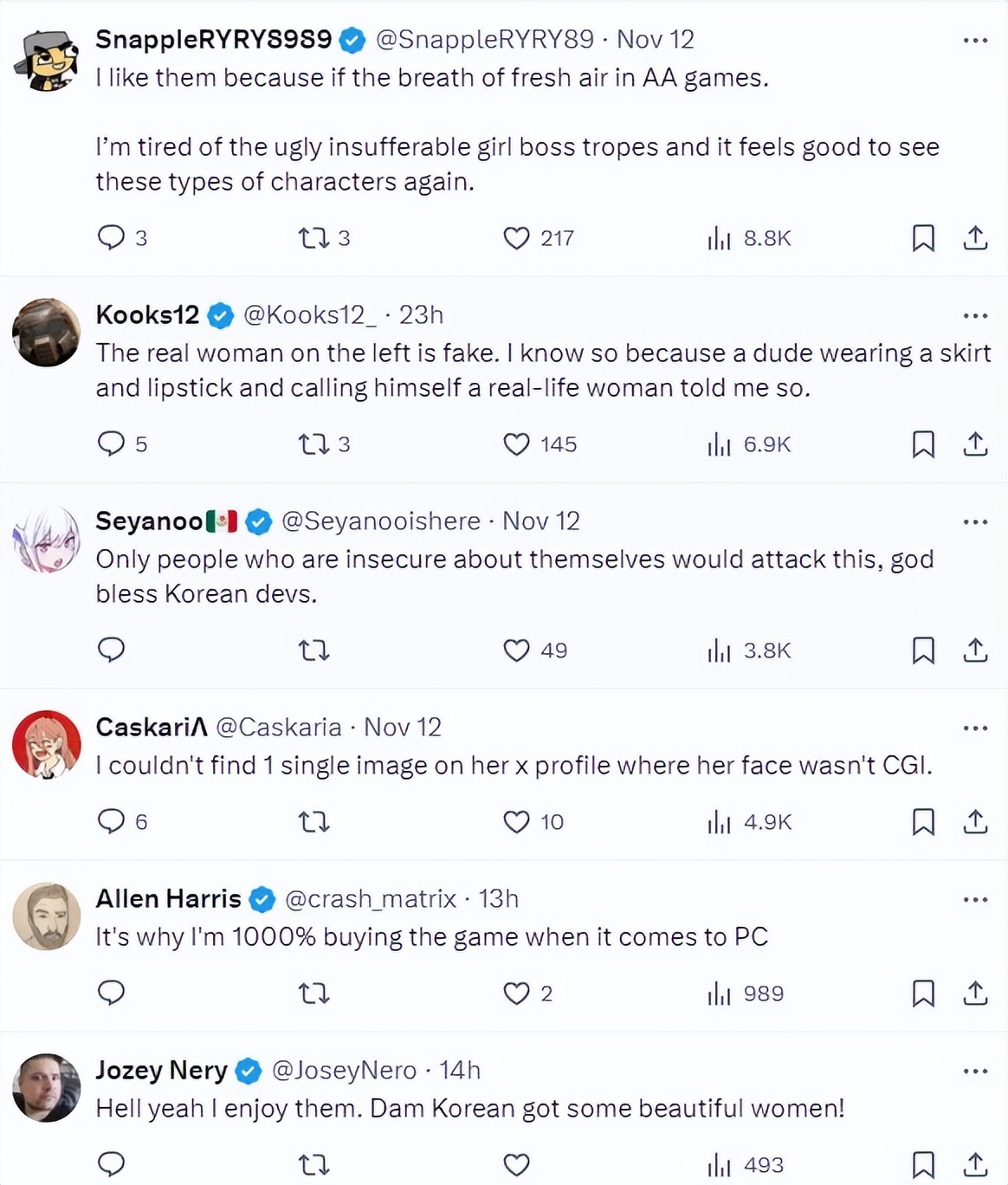Open more options menu for SnappleRYRYS989's tweet

coord(975,40)
